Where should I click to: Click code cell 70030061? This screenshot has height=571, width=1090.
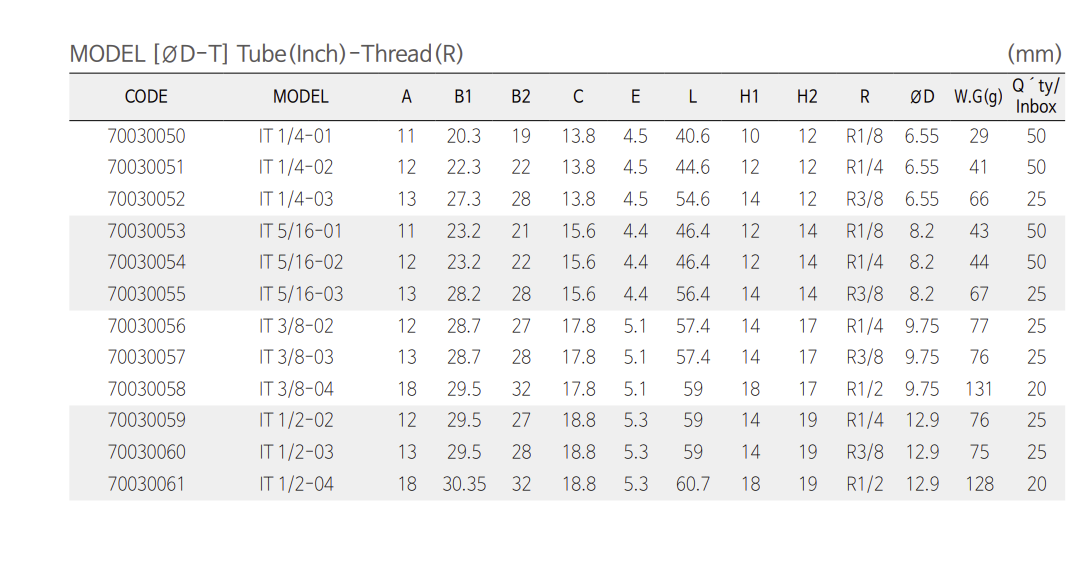146,484
